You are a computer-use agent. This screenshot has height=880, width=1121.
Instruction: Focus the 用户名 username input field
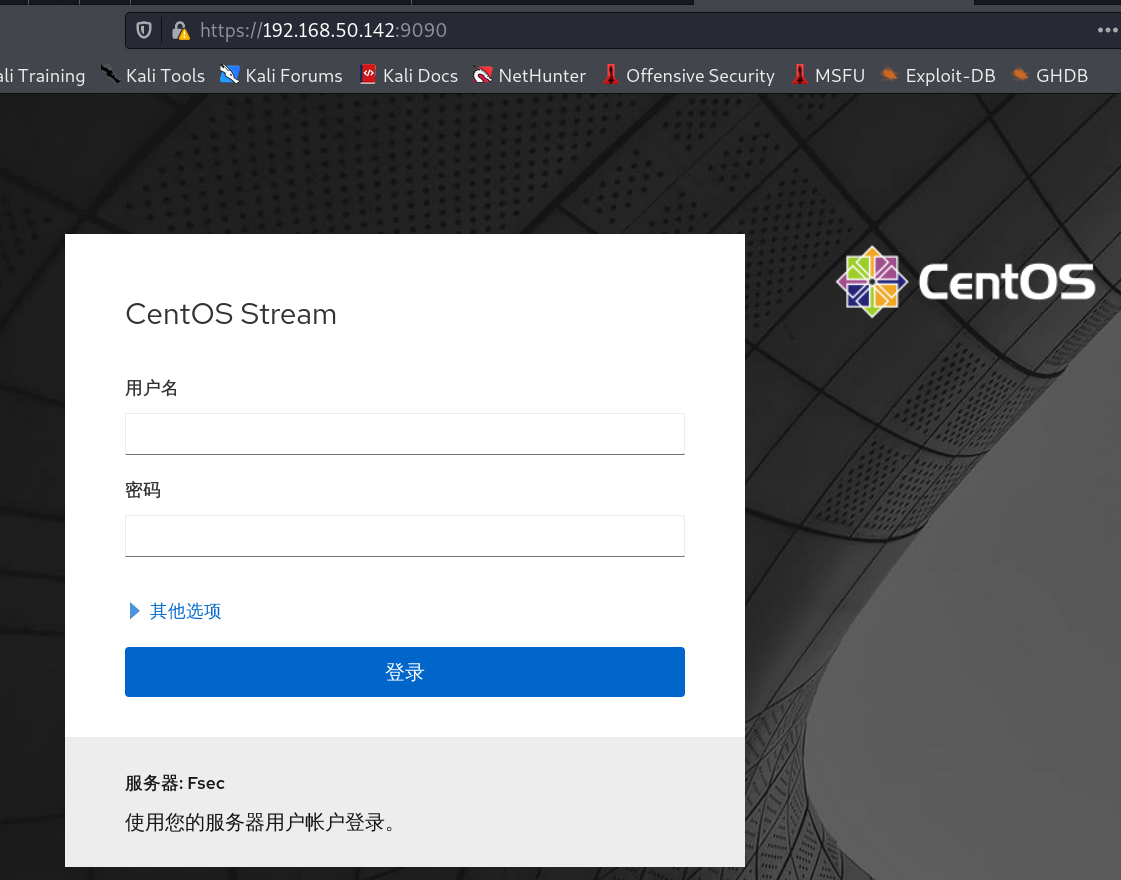(x=405, y=434)
